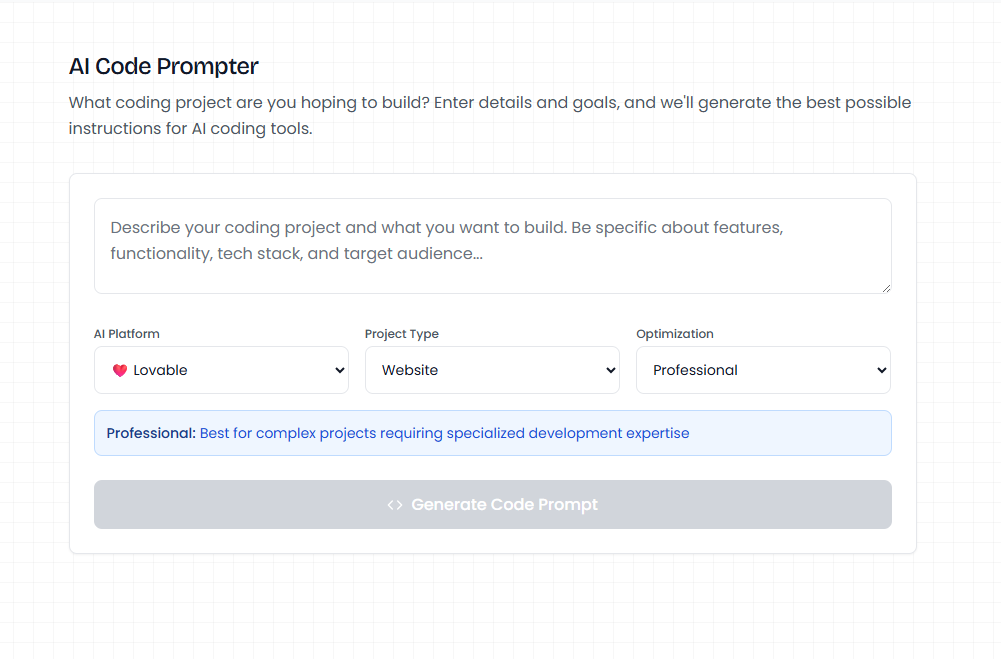Click the bold "Professional:" text in info banner
Image resolution: width=1001 pixels, height=659 pixels.
pos(151,434)
